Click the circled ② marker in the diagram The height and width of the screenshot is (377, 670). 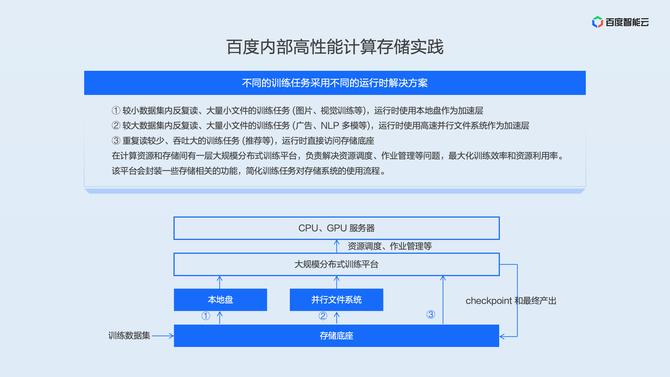coord(323,316)
